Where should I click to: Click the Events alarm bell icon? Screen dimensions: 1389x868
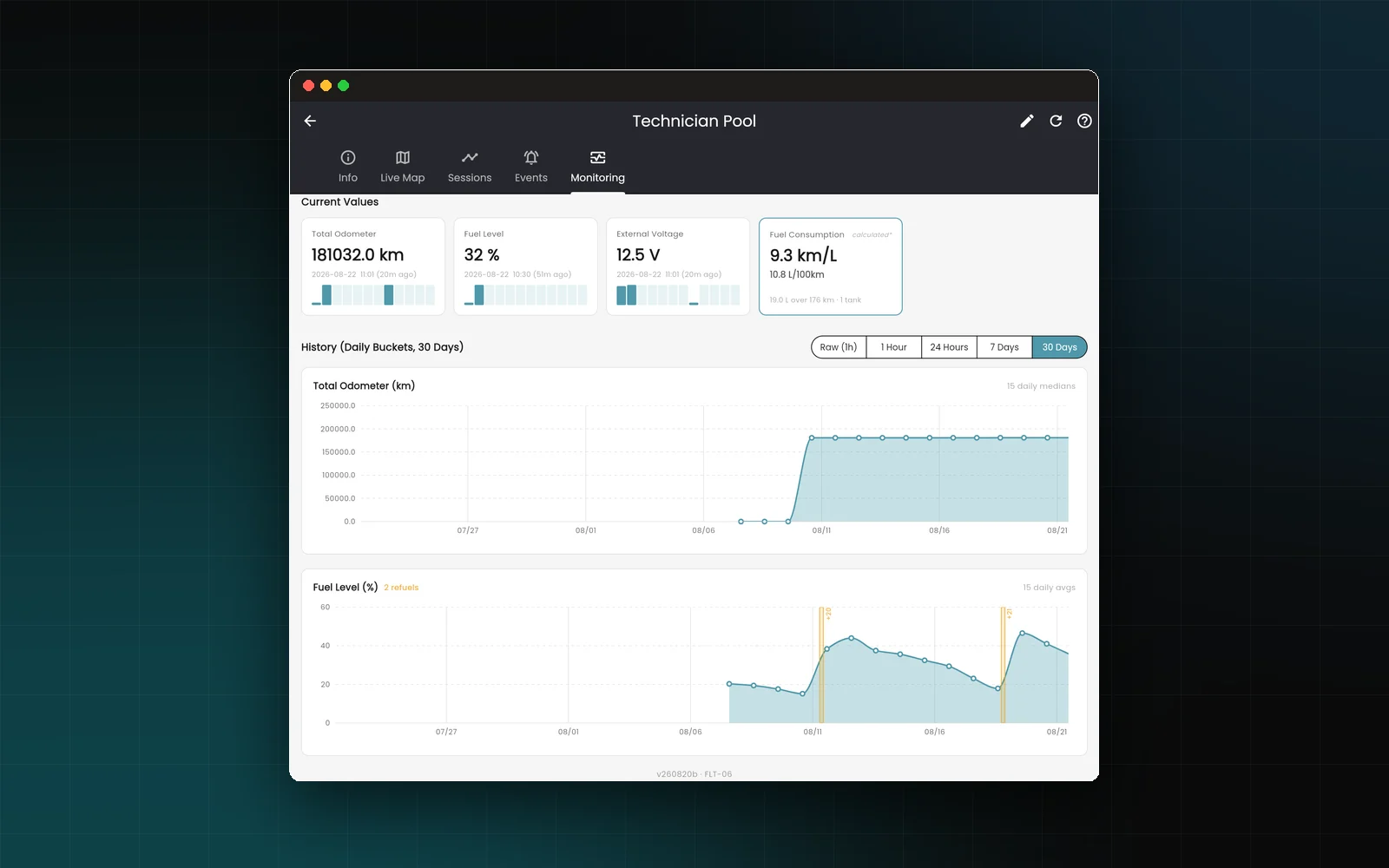[x=531, y=157]
